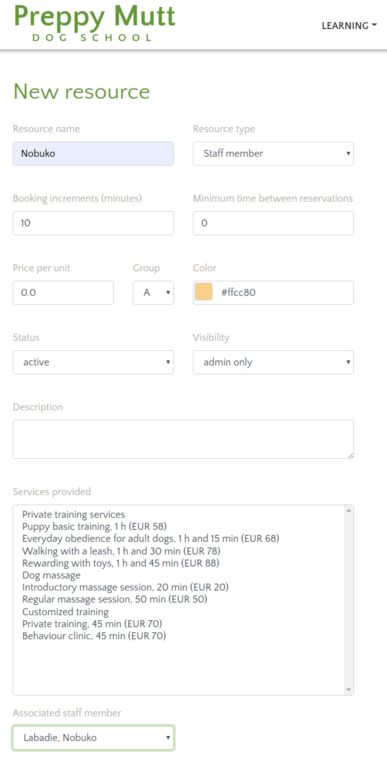The height and width of the screenshot is (760, 387).
Task: Click the Resource name field containing Nobuko
Action: tap(93, 154)
